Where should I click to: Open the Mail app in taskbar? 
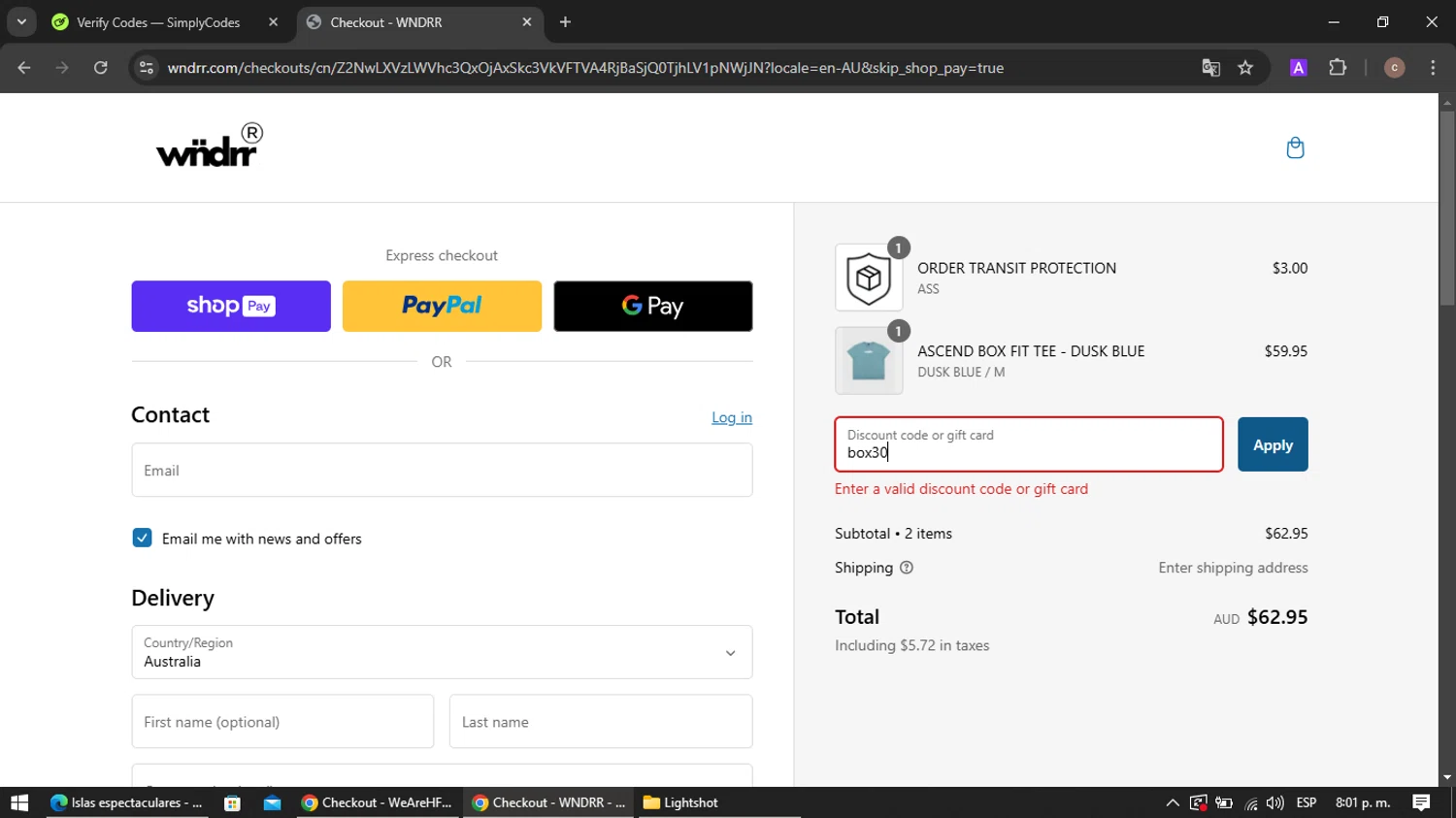click(x=272, y=802)
